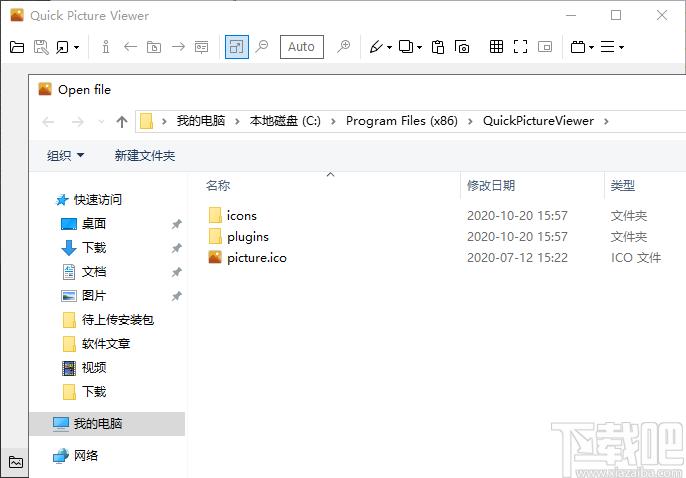
Task: Click the zoom out magnifier icon
Action: click(x=262, y=46)
